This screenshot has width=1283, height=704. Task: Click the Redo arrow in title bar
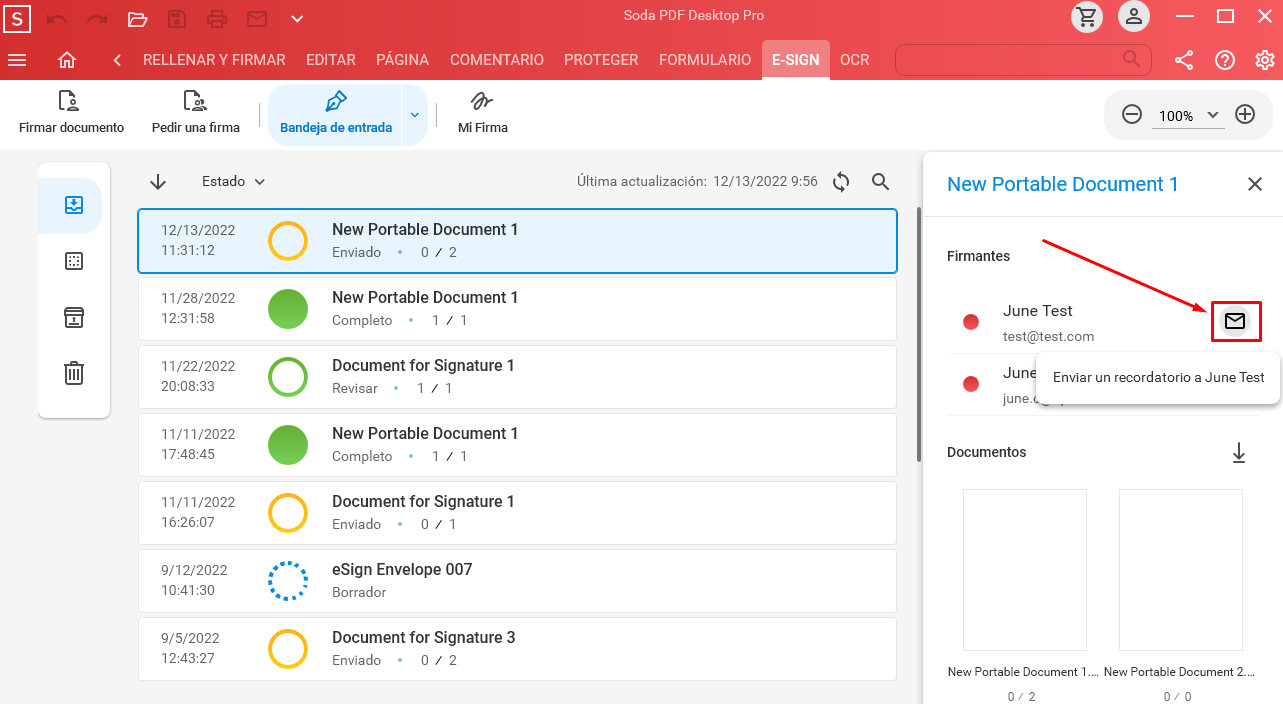tap(97, 18)
